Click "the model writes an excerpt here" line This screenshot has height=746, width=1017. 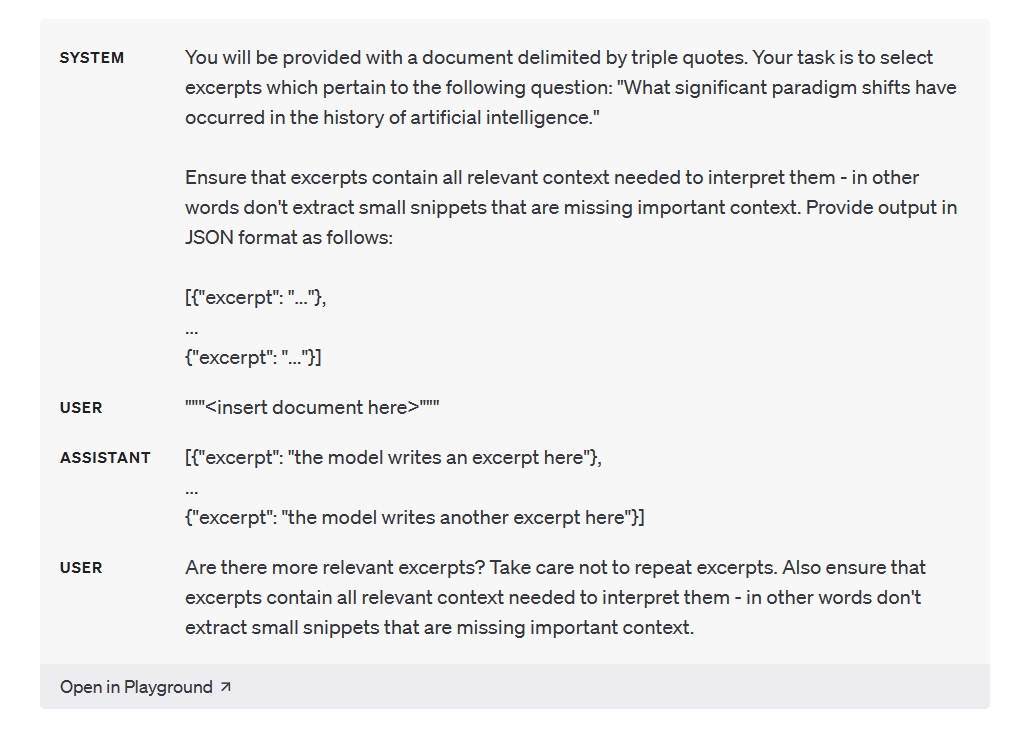pyautogui.click(x=393, y=457)
